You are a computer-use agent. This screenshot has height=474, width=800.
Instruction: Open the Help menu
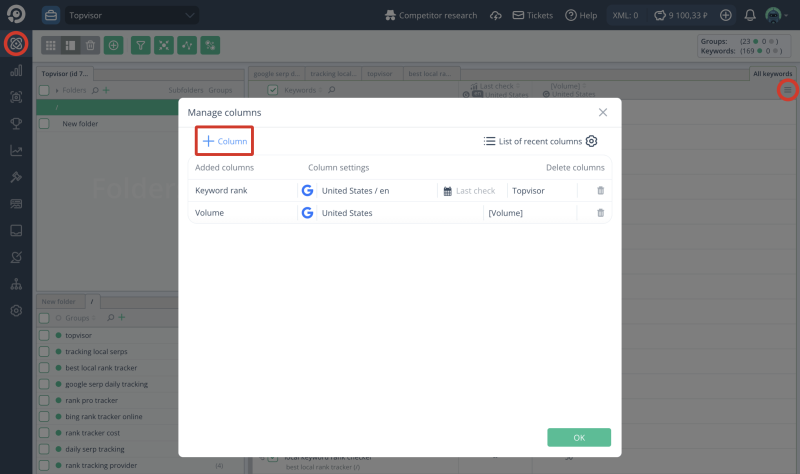(x=581, y=15)
